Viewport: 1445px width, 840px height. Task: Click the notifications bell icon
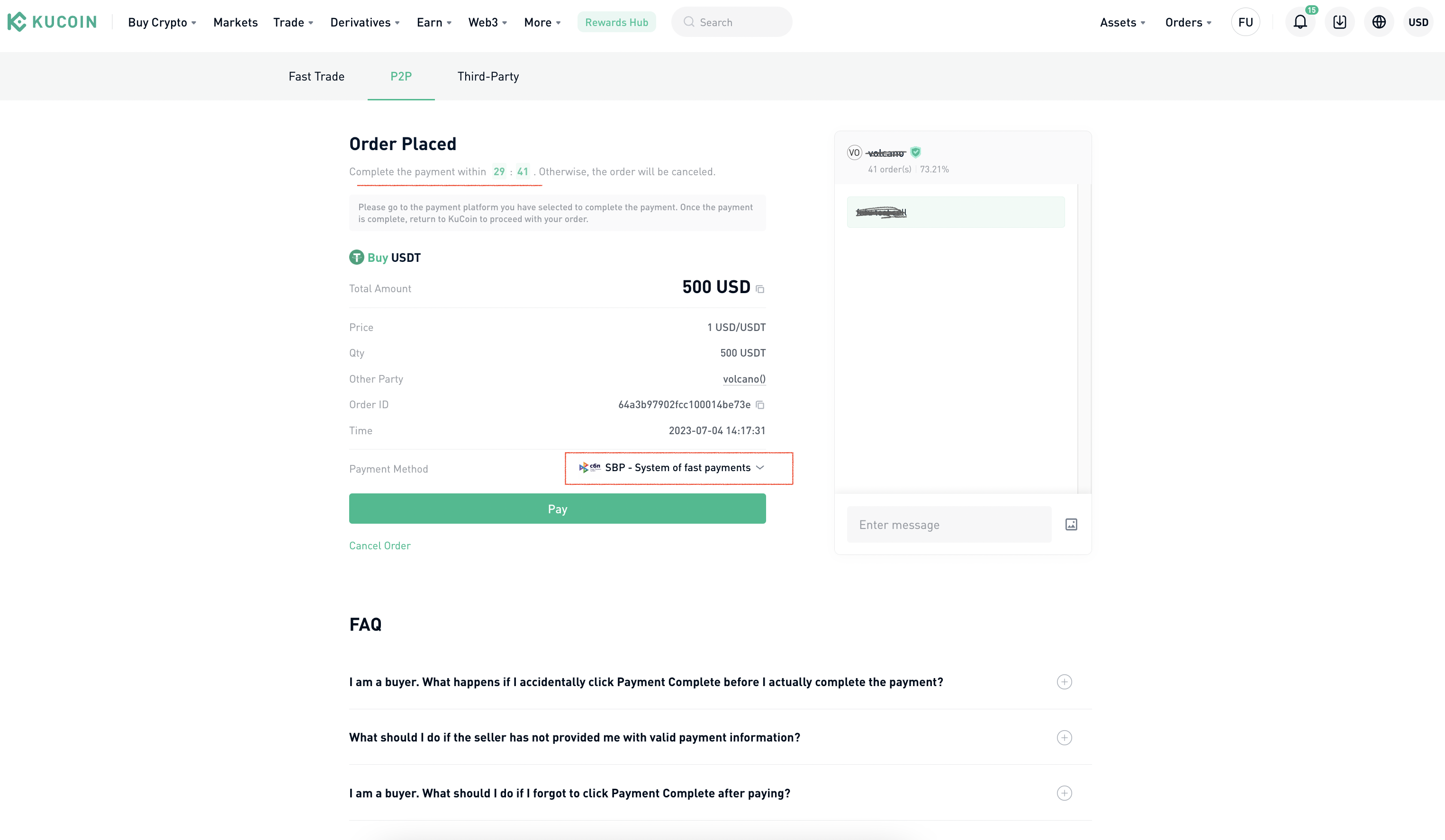click(1300, 22)
